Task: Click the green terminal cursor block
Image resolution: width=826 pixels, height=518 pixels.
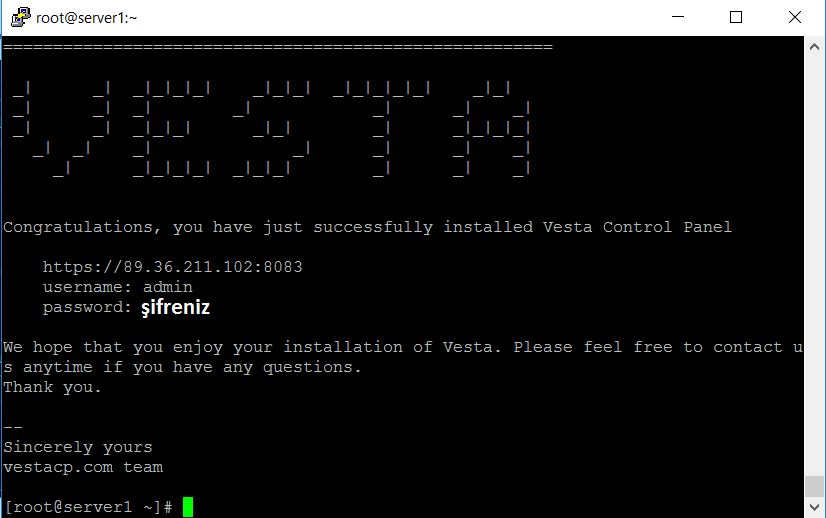Action: [x=188, y=507]
